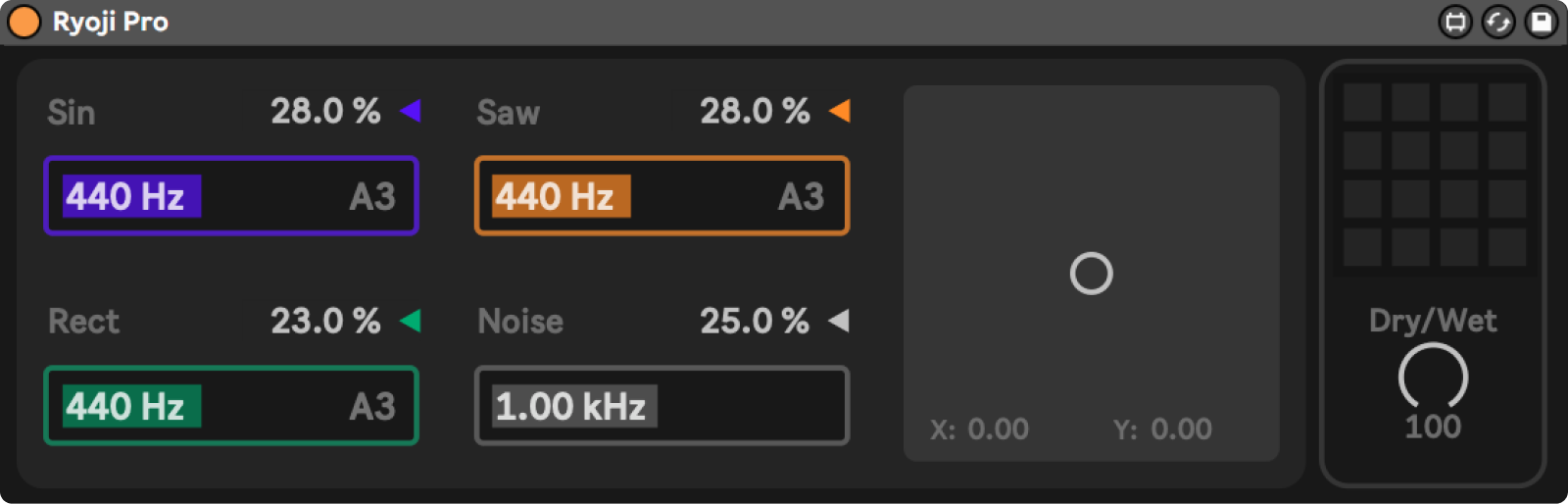Screen dimensions: 1568x504
Task: Click the resize icon in title bar
Action: 1455,22
